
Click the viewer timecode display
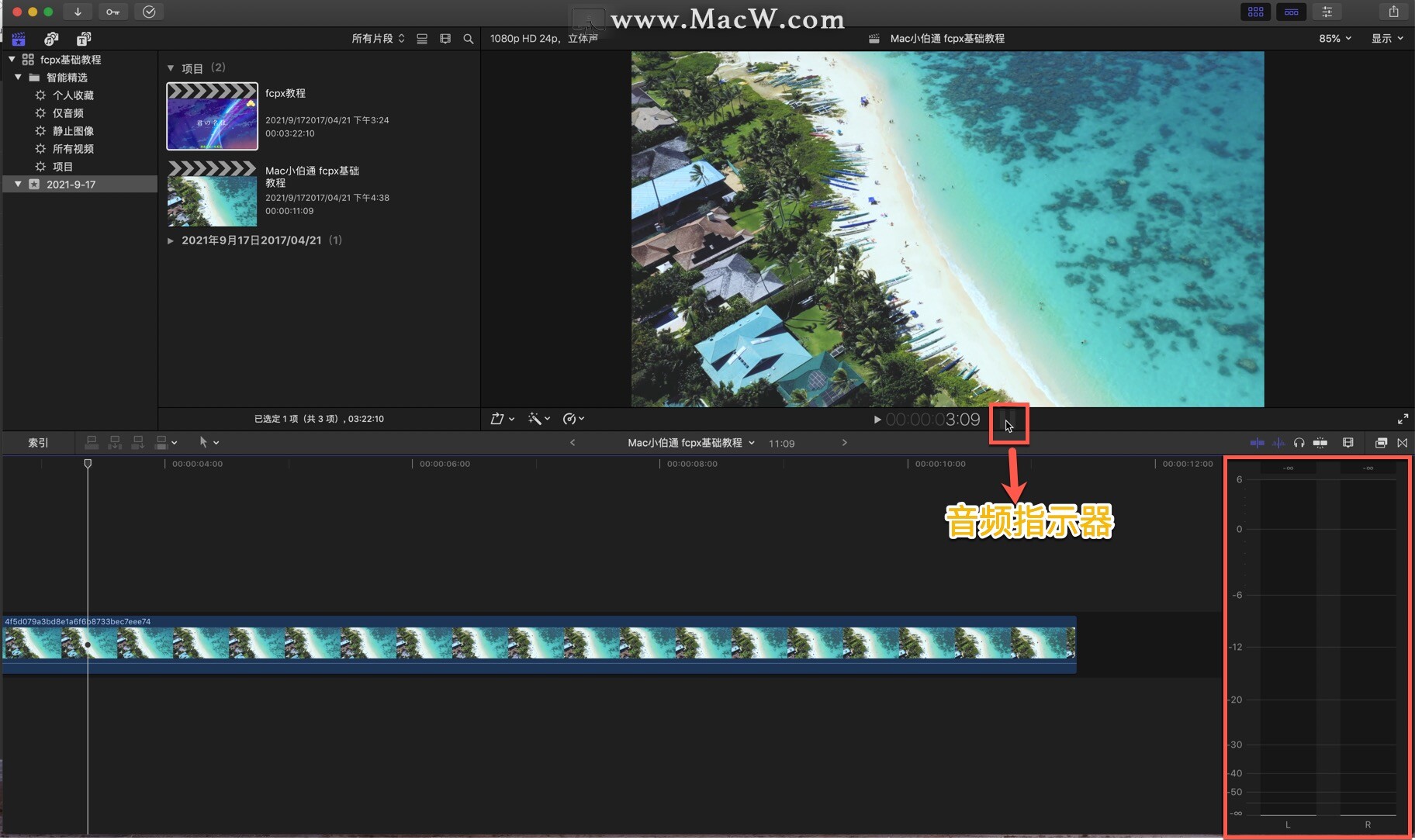933,420
